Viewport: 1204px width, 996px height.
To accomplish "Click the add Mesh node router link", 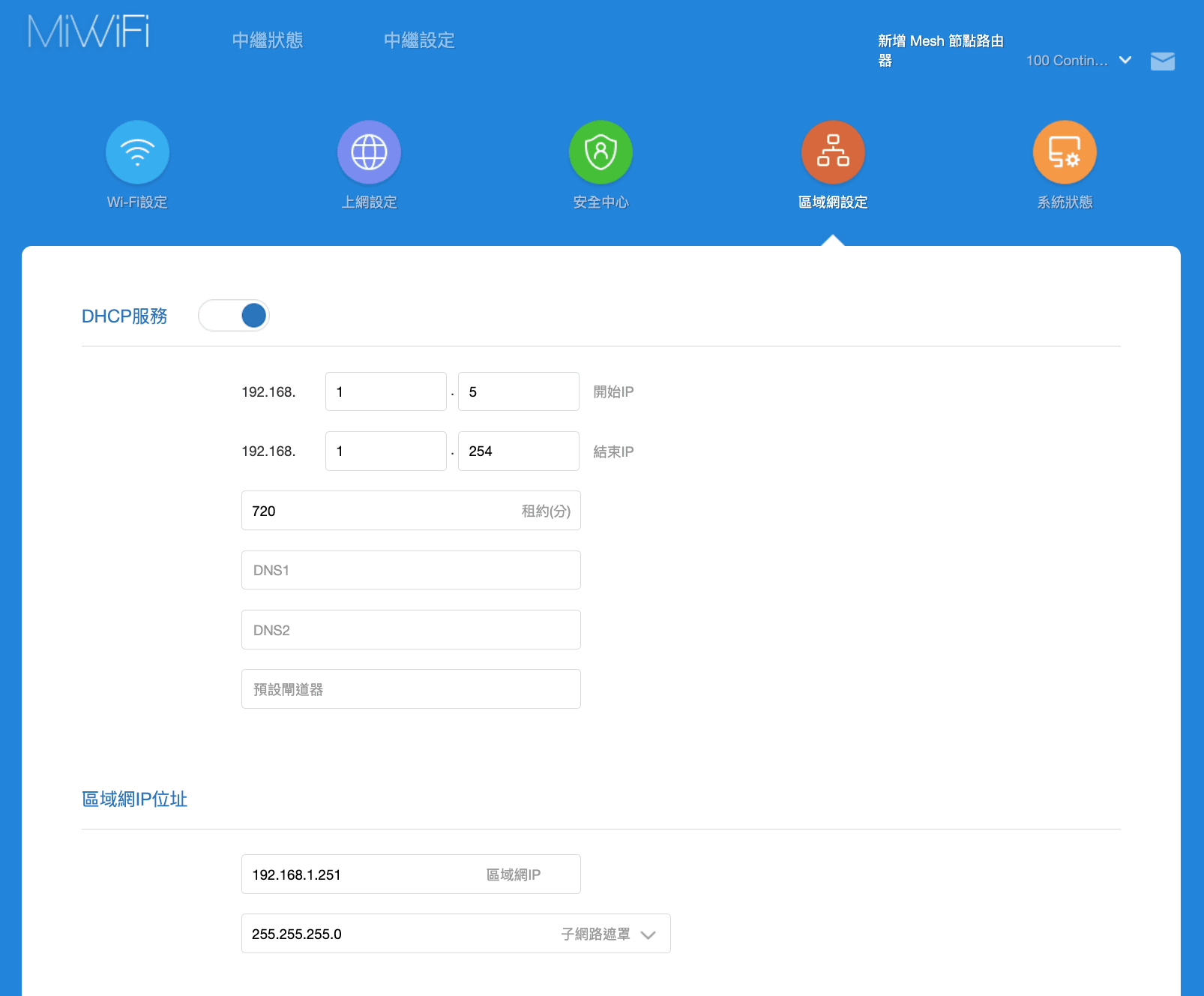I will pos(940,50).
